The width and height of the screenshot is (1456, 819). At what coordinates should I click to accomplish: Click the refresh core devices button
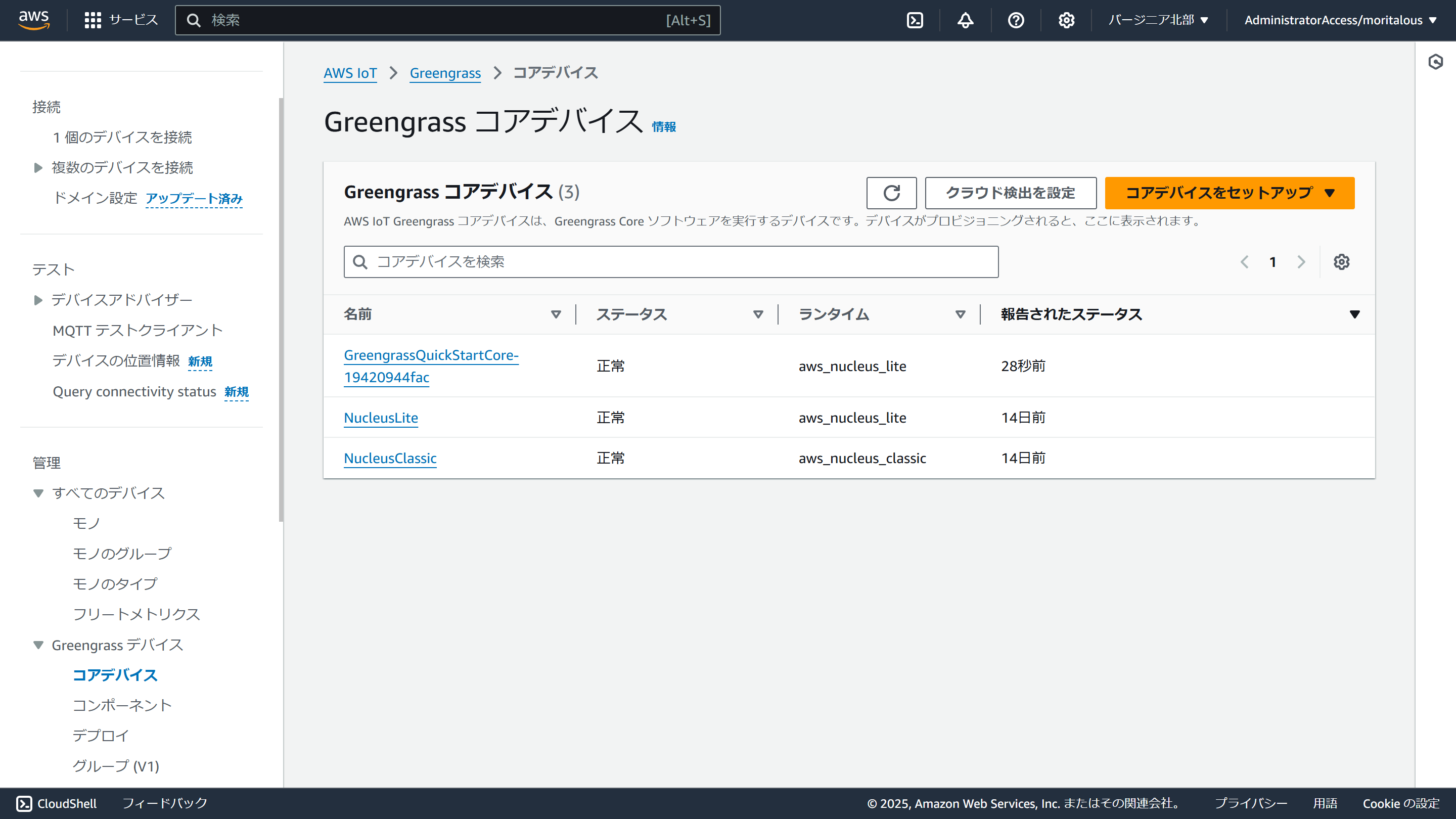(x=891, y=193)
